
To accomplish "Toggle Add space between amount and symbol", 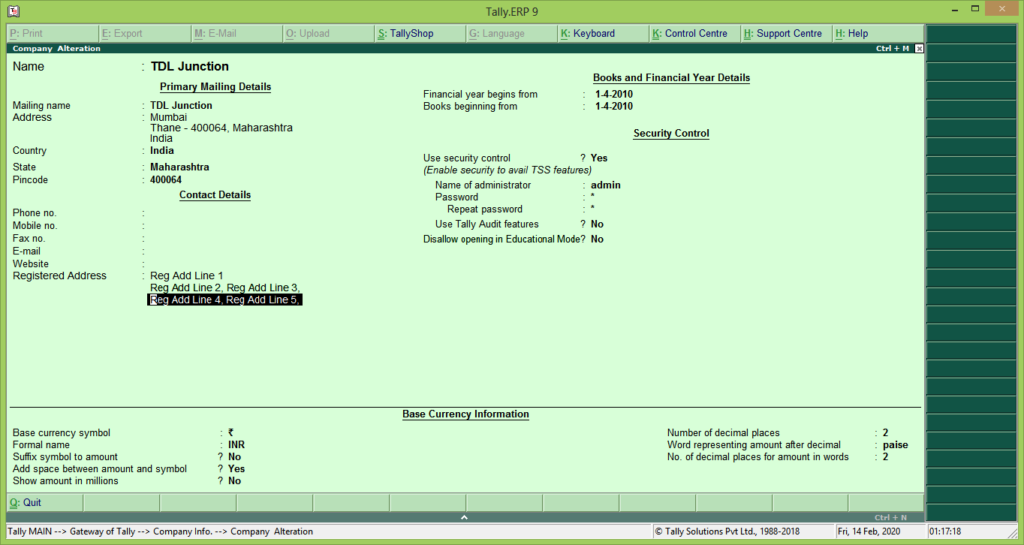I will tap(236, 469).
